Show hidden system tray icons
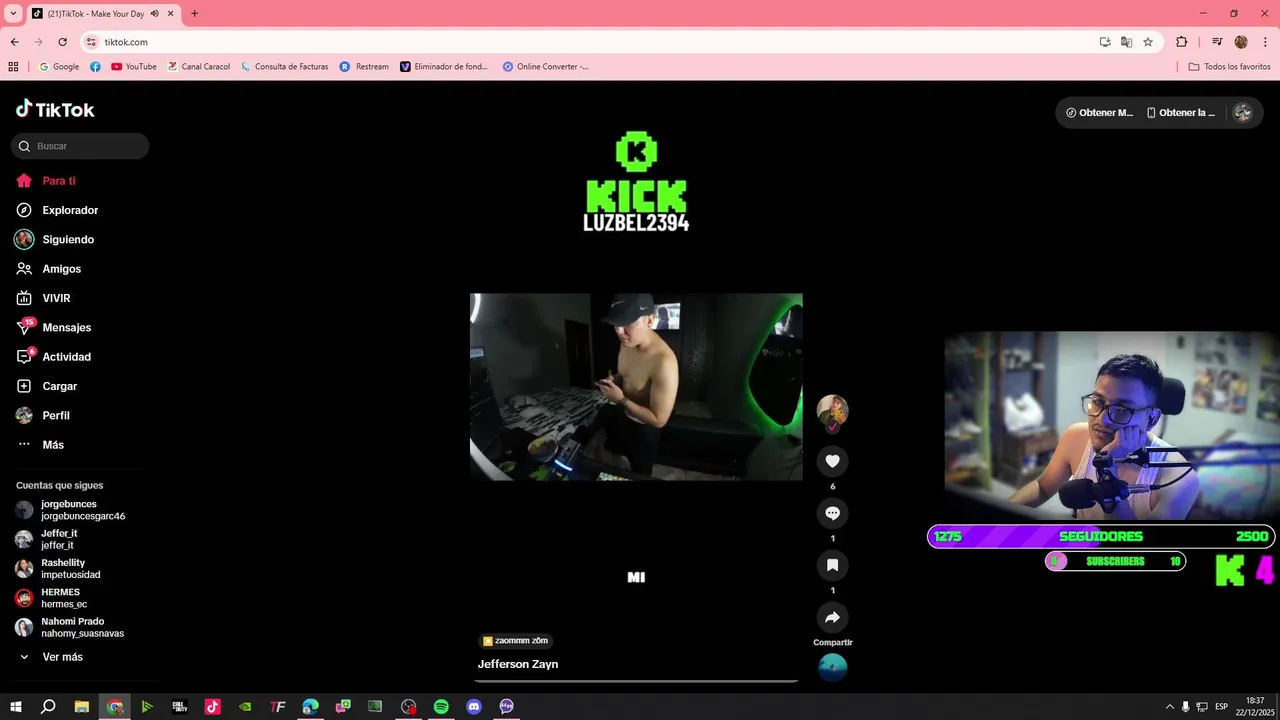This screenshot has width=1280, height=720. [x=1169, y=706]
